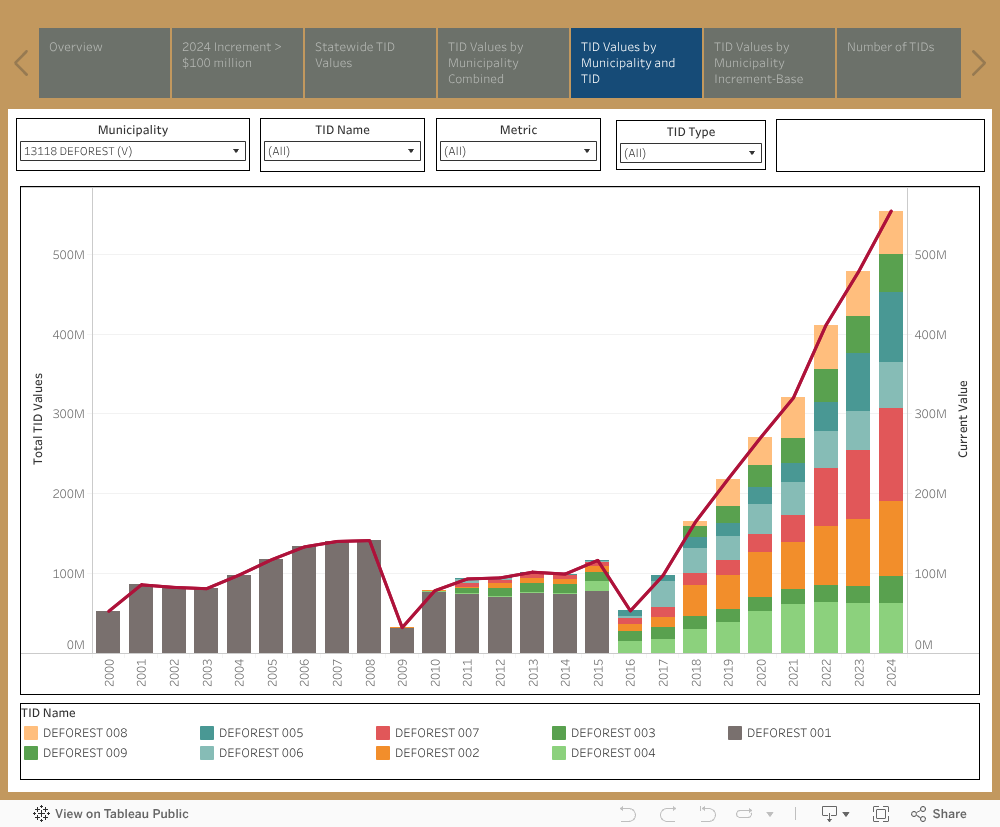Open the Statewide TID Values tab
1000x827 pixels.
pos(369,63)
